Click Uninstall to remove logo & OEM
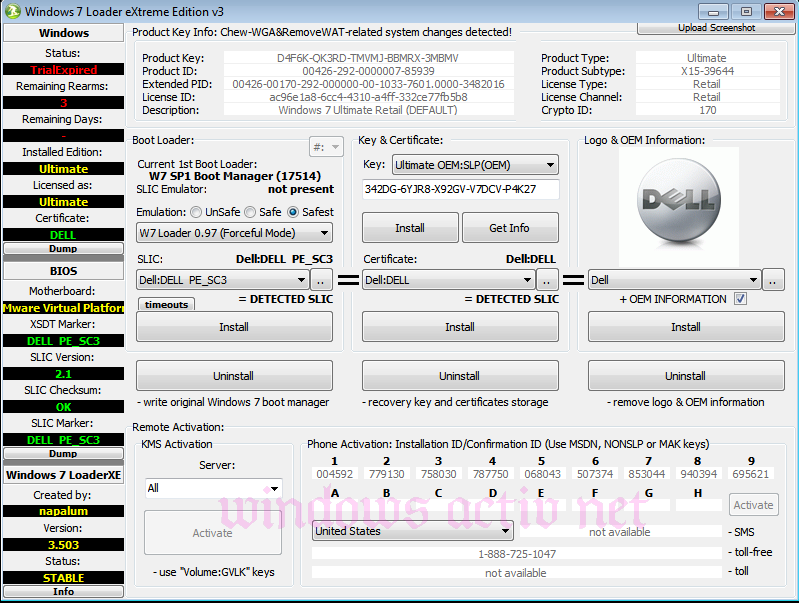799x603 pixels. pyautogui.click(x=686, y=376)
